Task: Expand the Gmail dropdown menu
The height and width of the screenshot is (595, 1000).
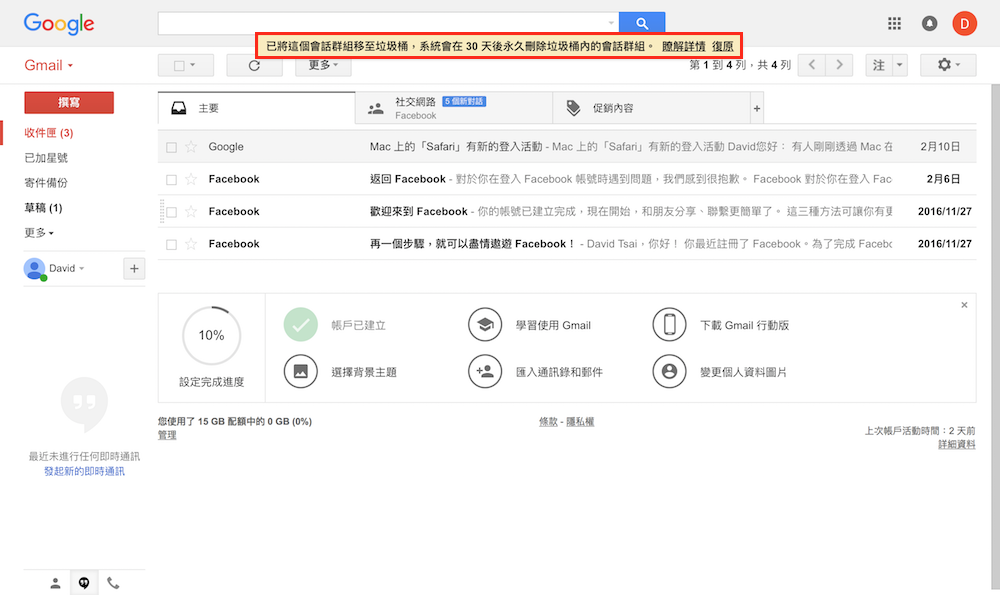Action: [x=50, y=66]
